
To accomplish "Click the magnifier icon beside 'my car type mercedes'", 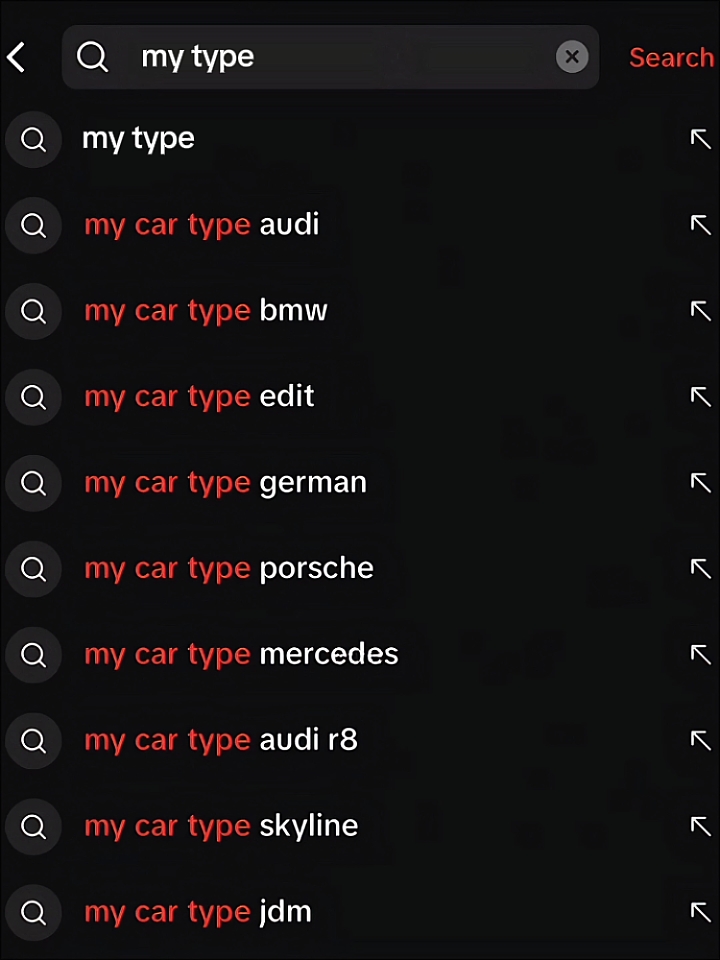I will [x=34, y=656].
